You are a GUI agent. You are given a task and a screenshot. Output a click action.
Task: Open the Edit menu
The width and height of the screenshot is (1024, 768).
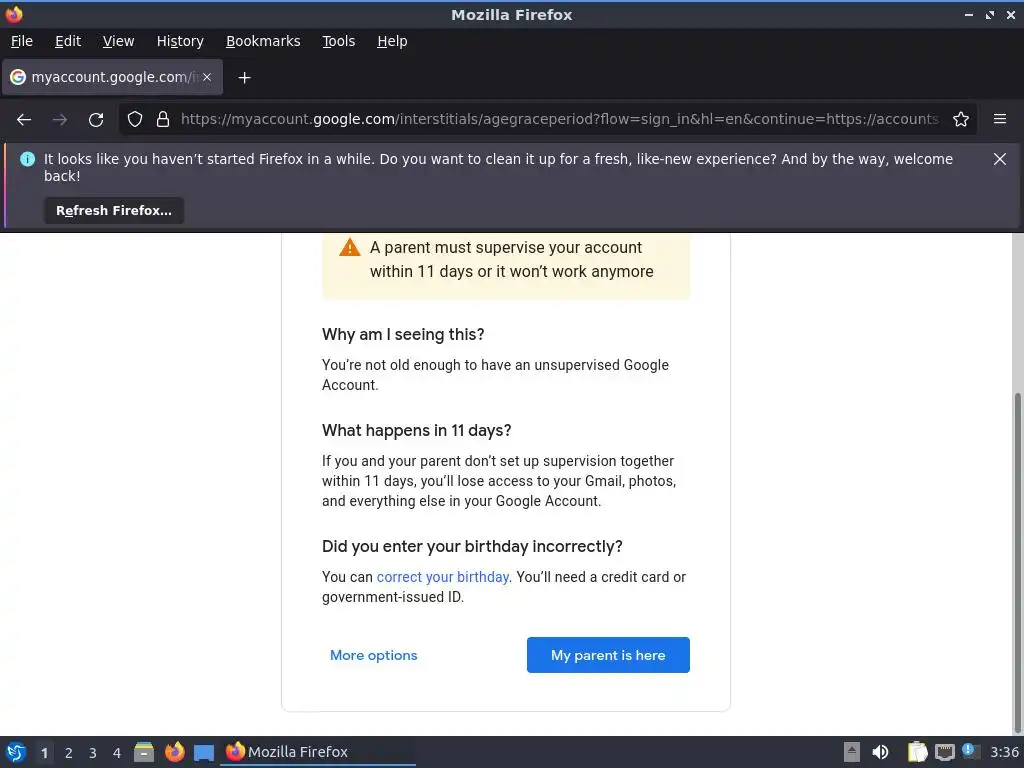click(68, 41)
